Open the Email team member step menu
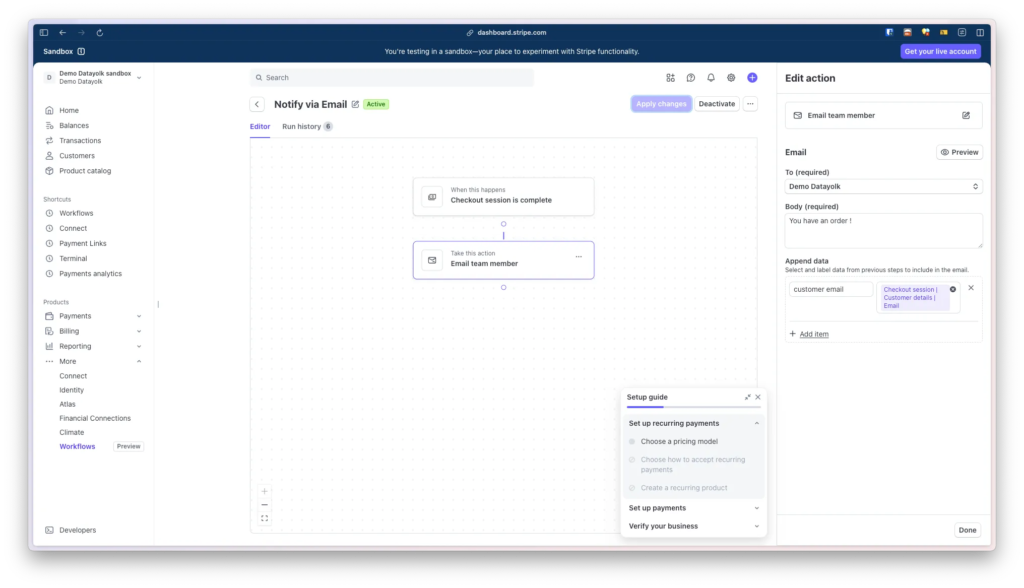The image size is (1024, 588). point(579,257)
